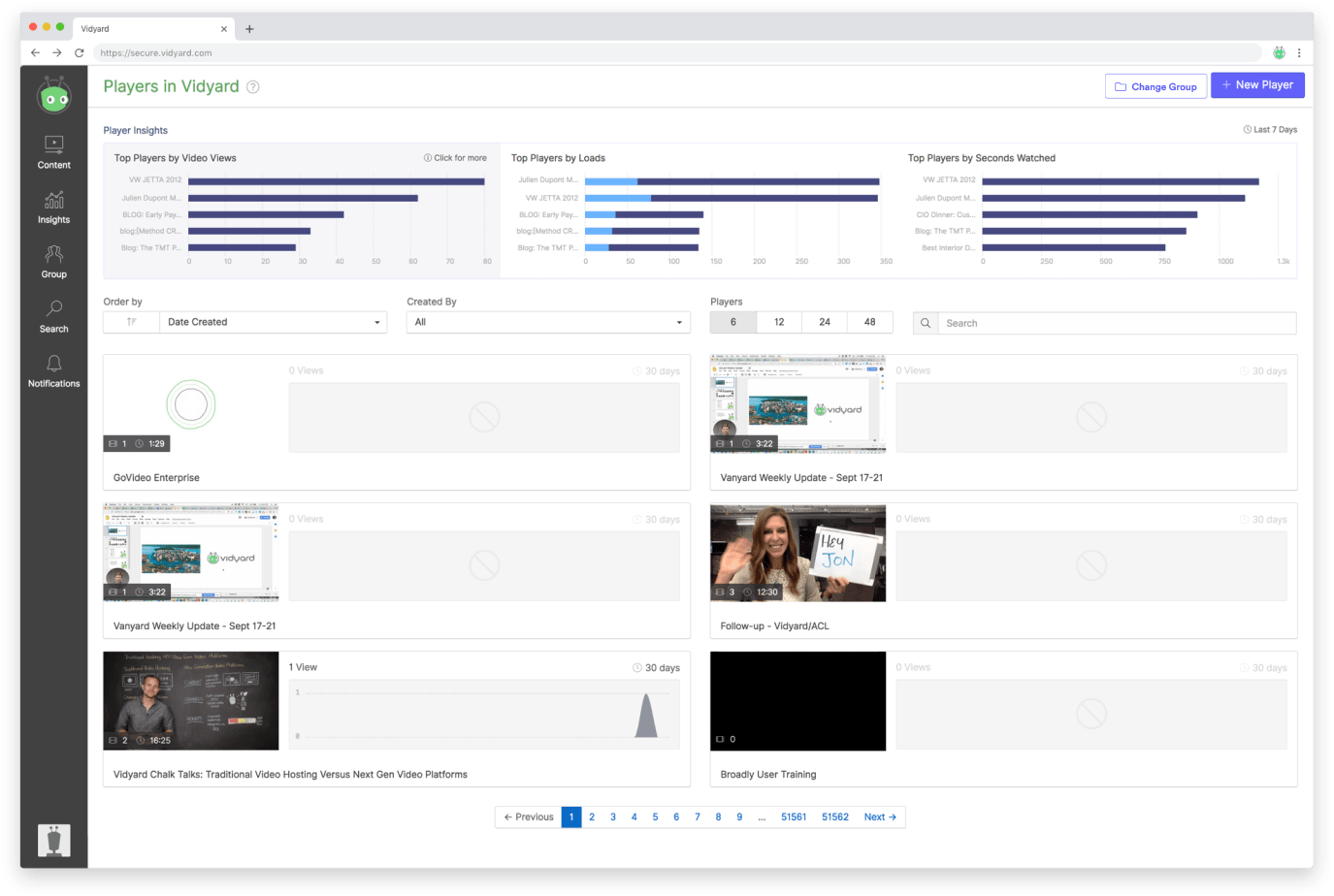Close the Vidyard browser tab
This screenshot has height=896, width=1334.
(224, 29)
